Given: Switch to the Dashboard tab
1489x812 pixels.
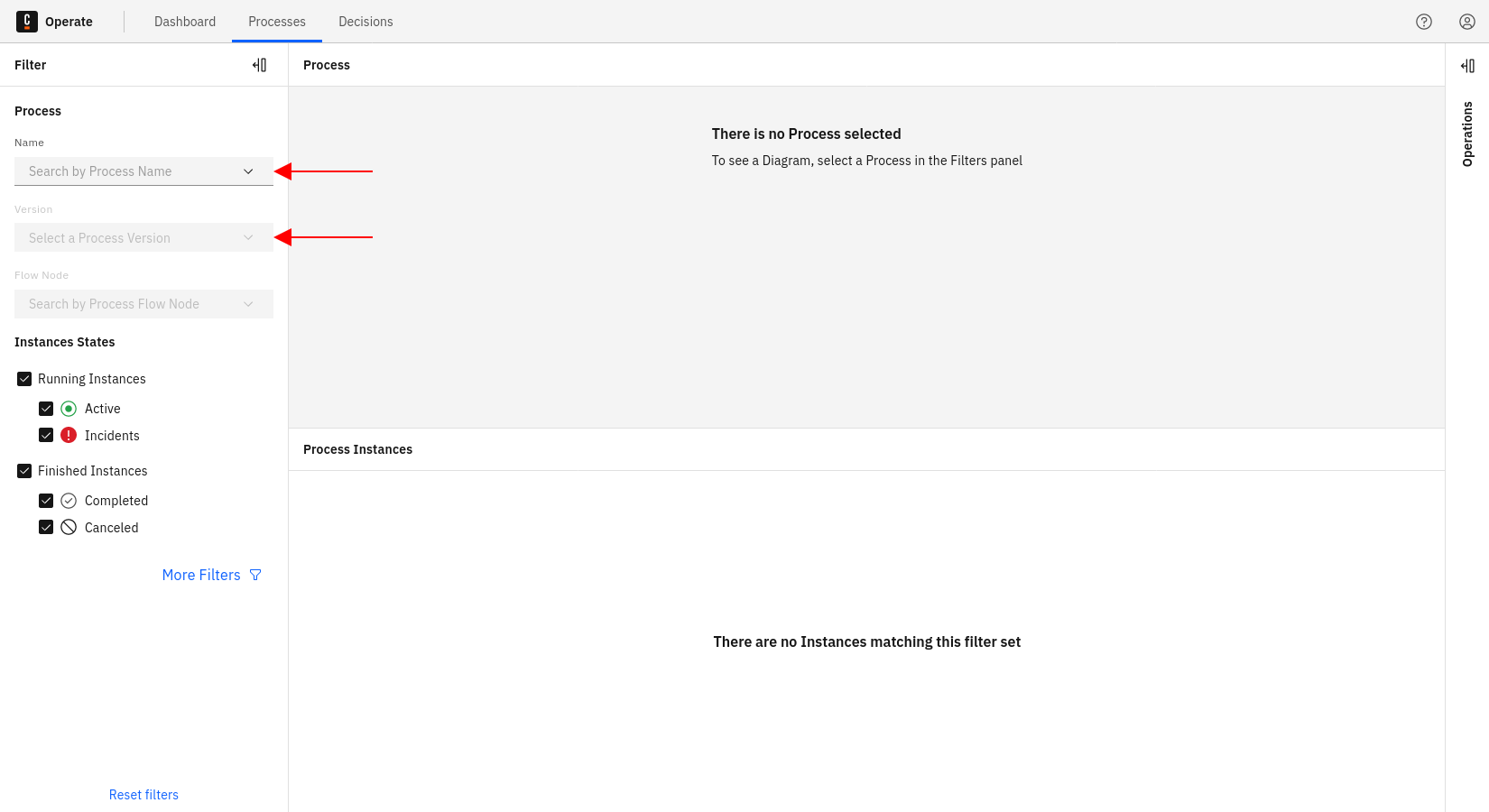Looking at the screenshot, I should point(185,22).
